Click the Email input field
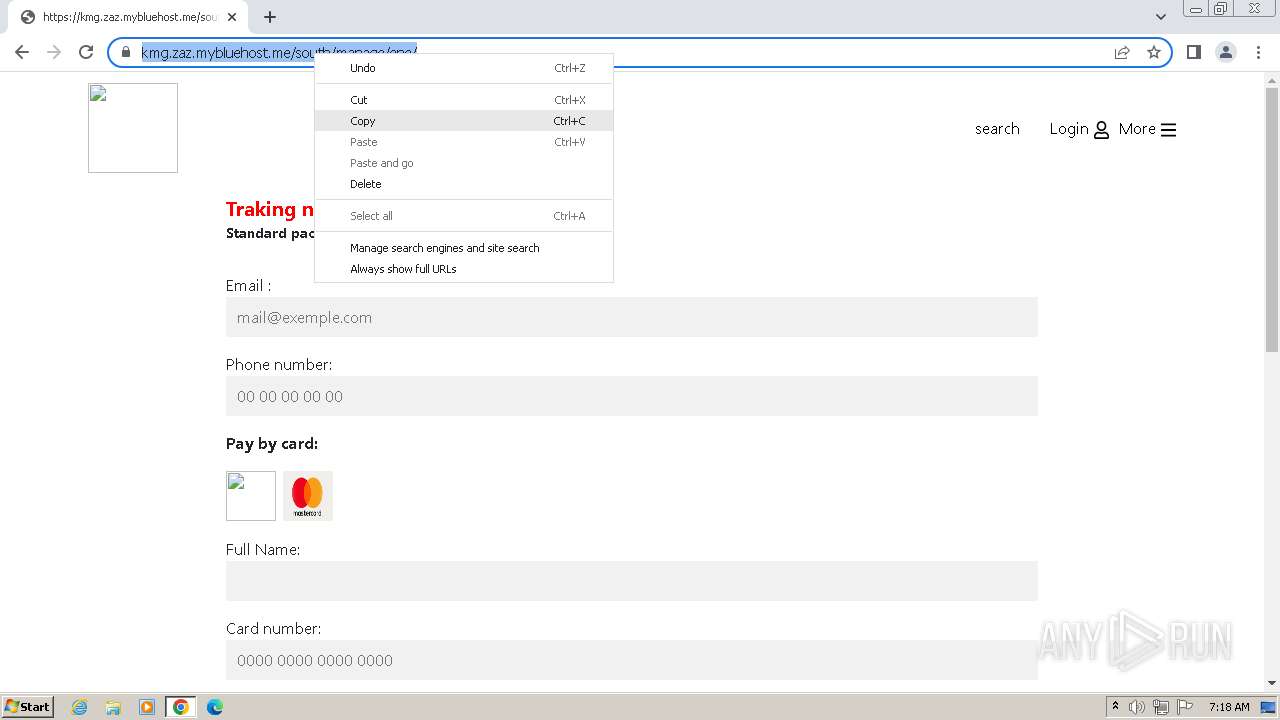Viewport: 1280px width, 720px height. click(632, 317)
